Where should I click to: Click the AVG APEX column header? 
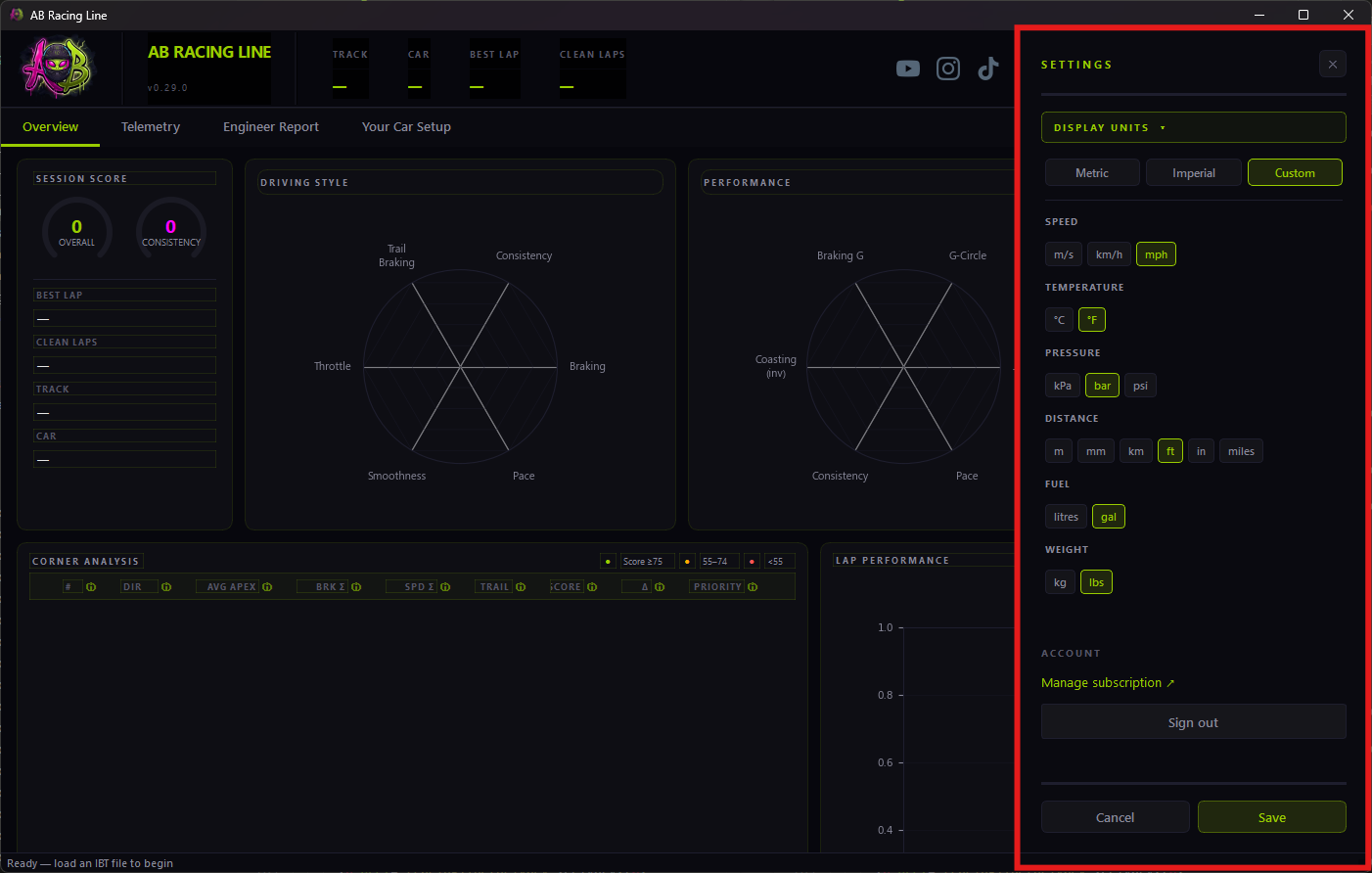[x=231, y=587]
